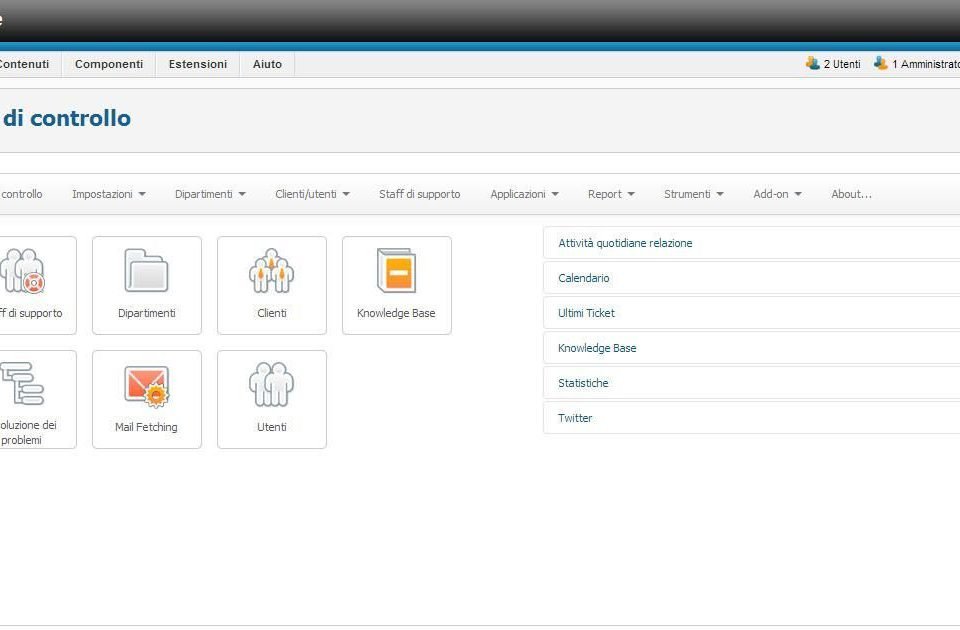Expand the Dipartimenti dropdown menu

[210, 194]
